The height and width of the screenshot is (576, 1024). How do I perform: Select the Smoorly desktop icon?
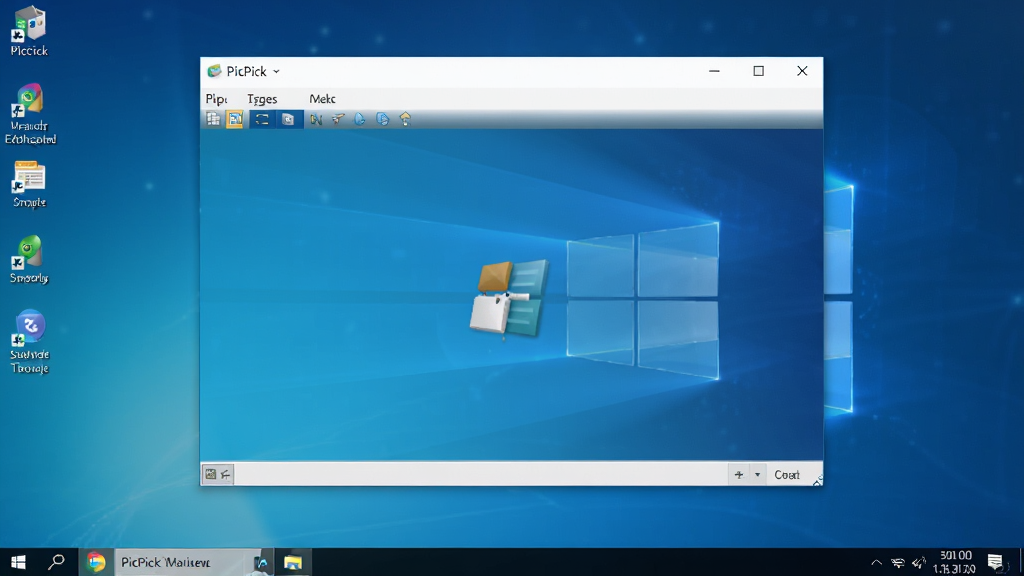point(29,259)
